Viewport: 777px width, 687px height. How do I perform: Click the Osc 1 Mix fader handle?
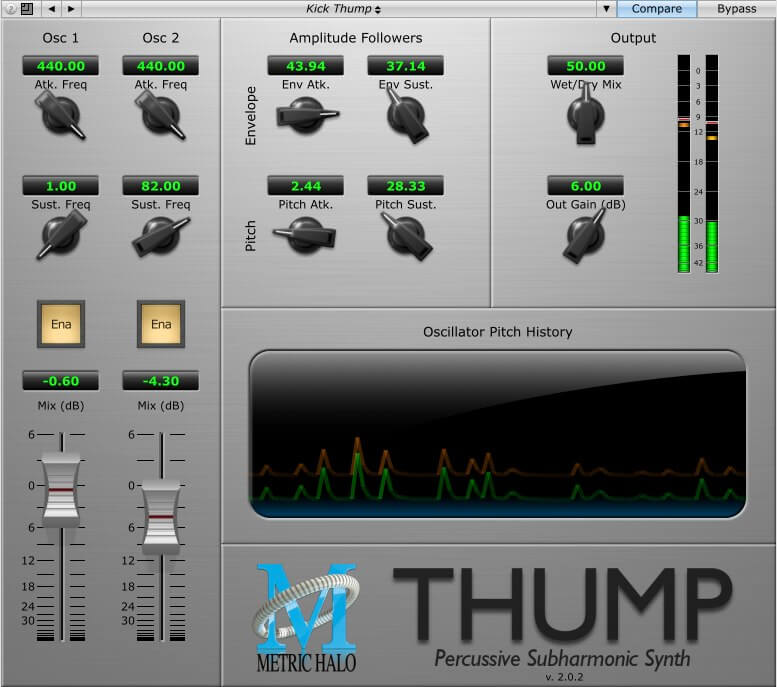61,490
